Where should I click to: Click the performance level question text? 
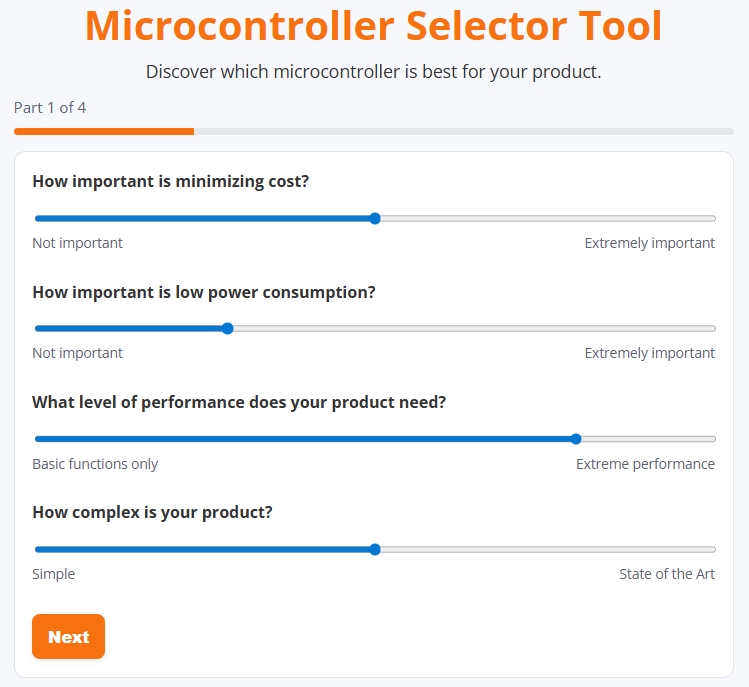coord(239,402)
